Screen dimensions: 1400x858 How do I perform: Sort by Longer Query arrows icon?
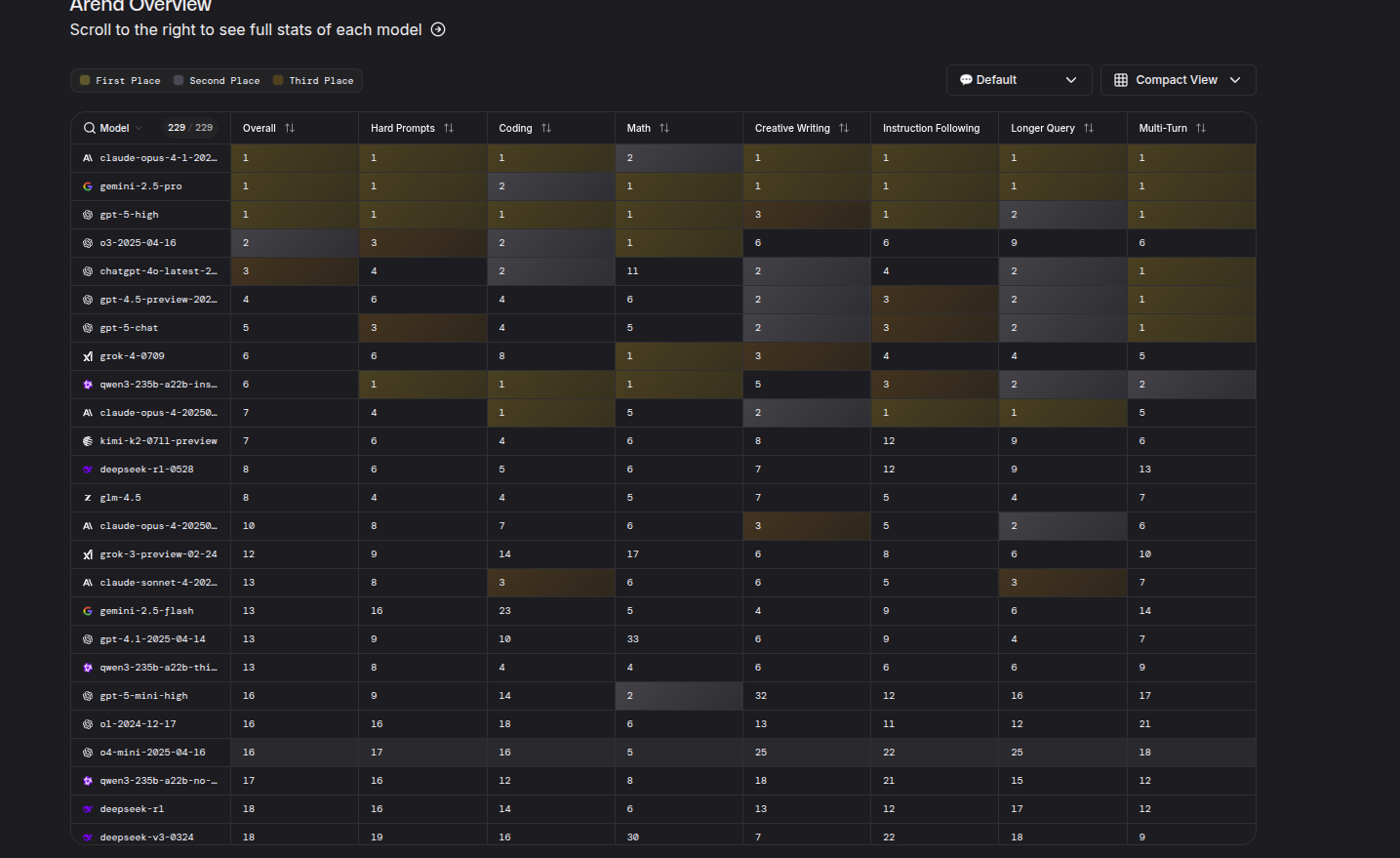[x=1089, y=128]
